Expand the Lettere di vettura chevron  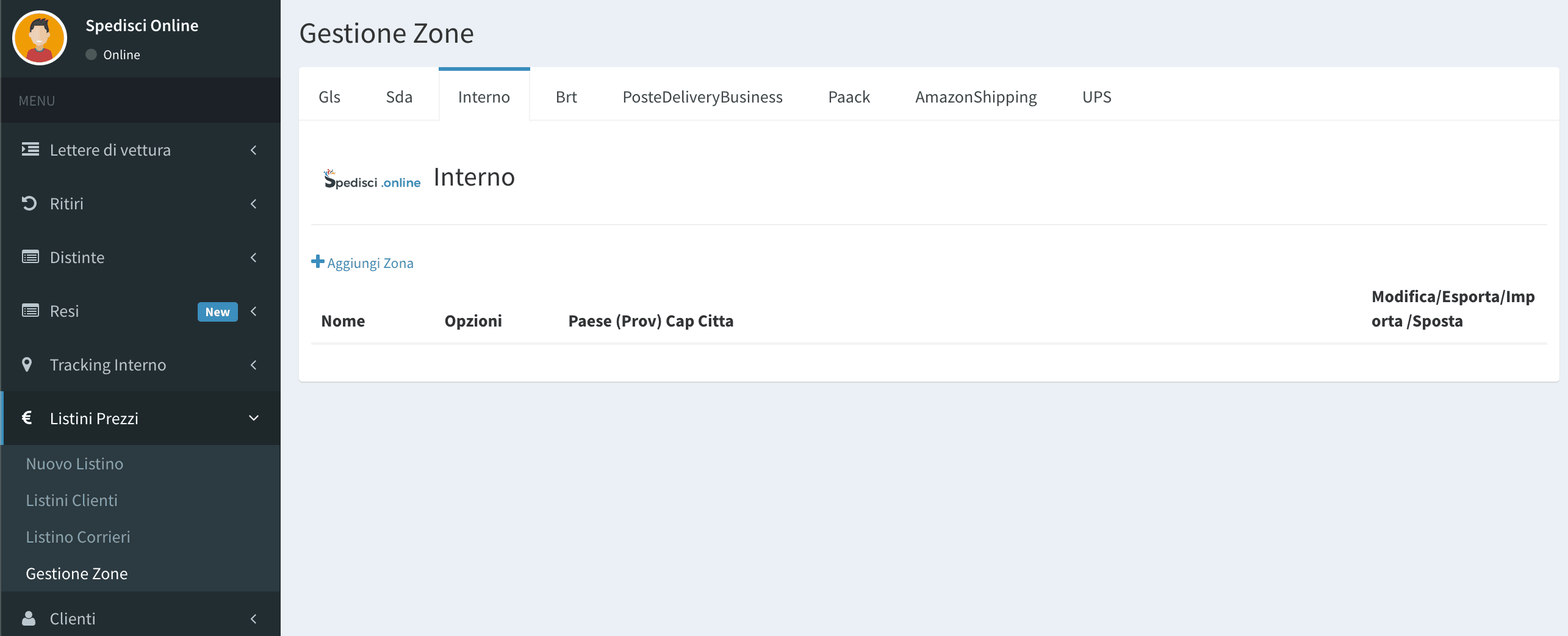254,150
